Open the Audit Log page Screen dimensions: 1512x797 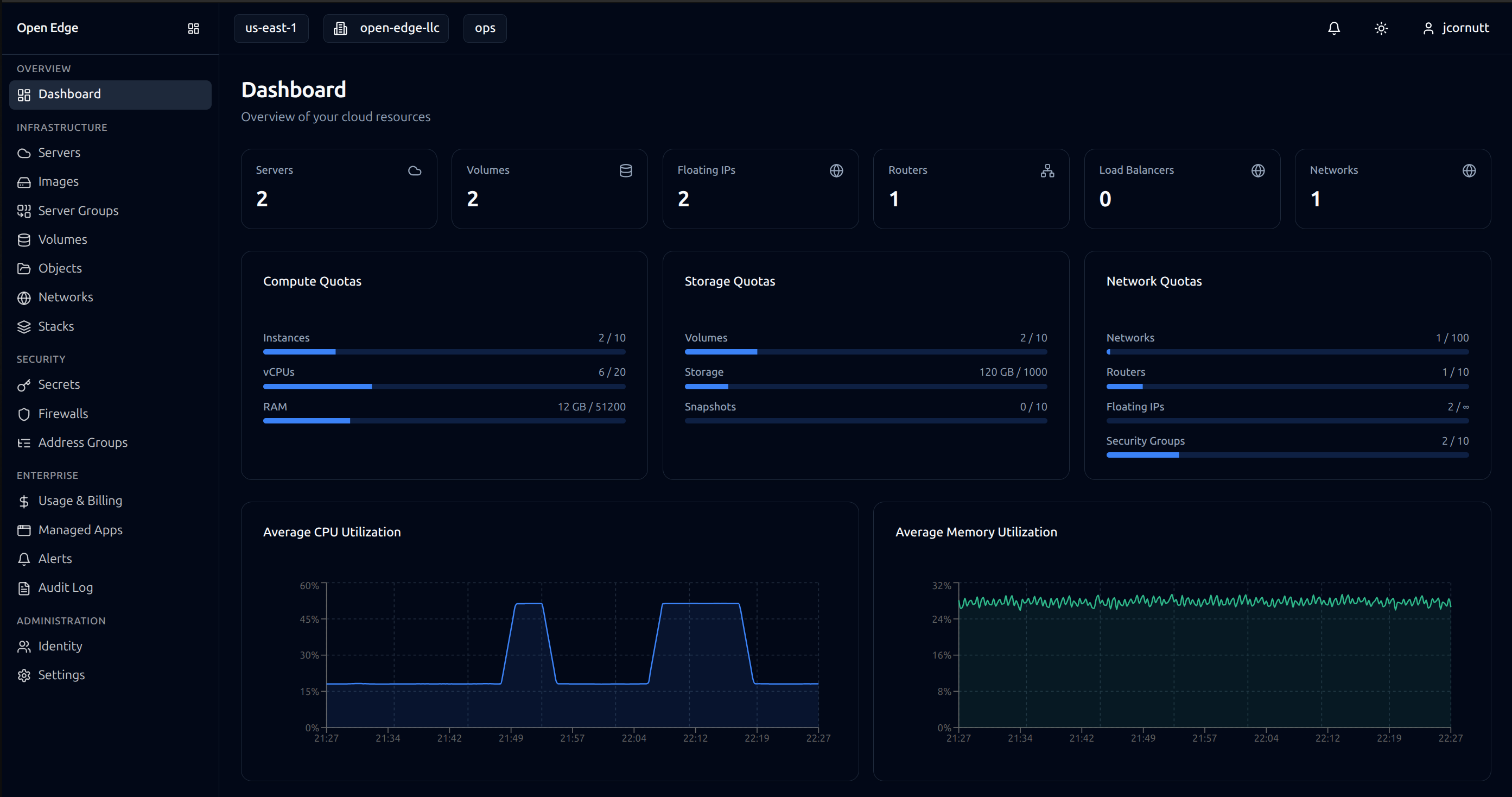65,587
